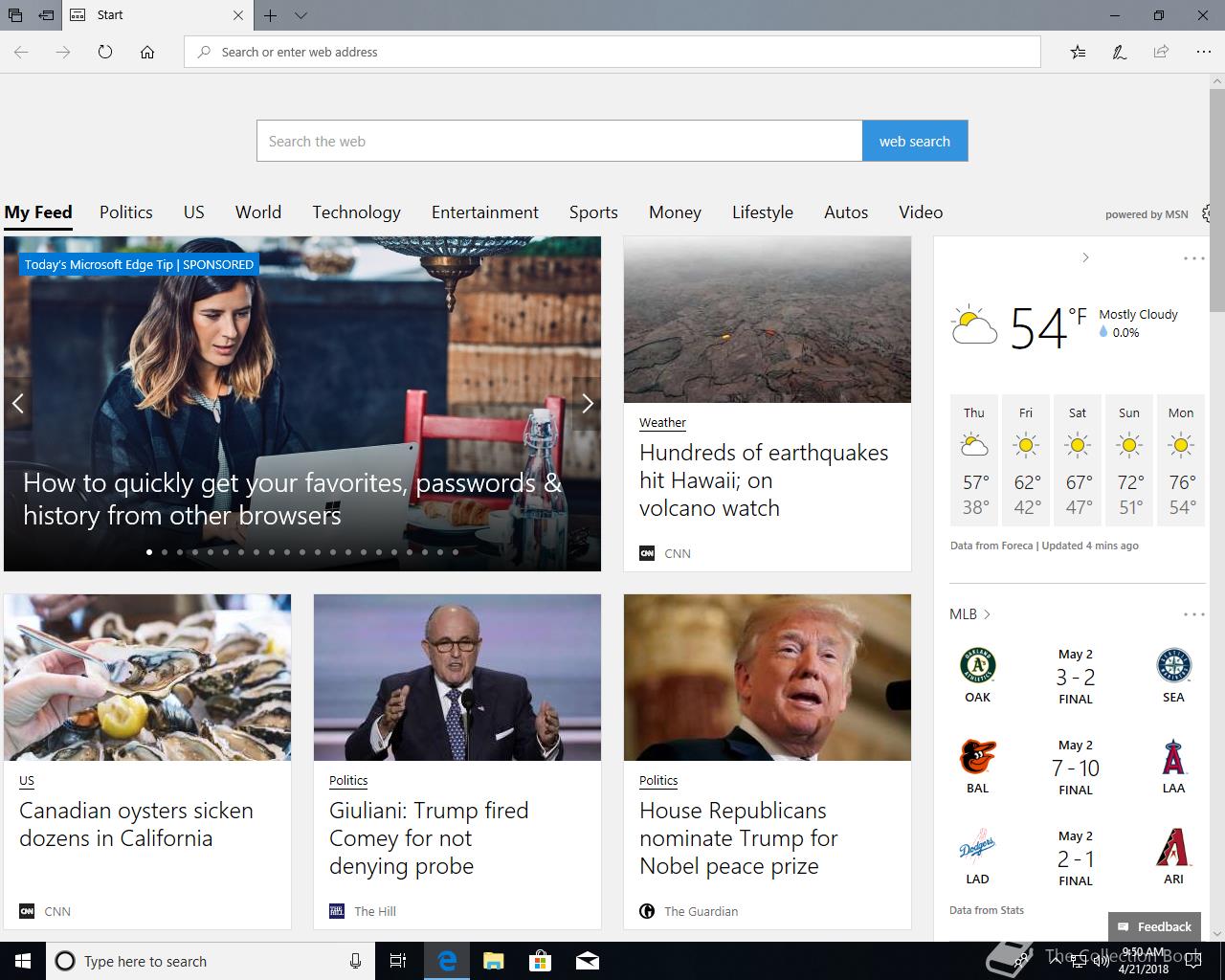Image resolution: width=1225 pixels, height=980 pixels.
Task: Open the Lifestyle tab
Action: click(763, 212)
